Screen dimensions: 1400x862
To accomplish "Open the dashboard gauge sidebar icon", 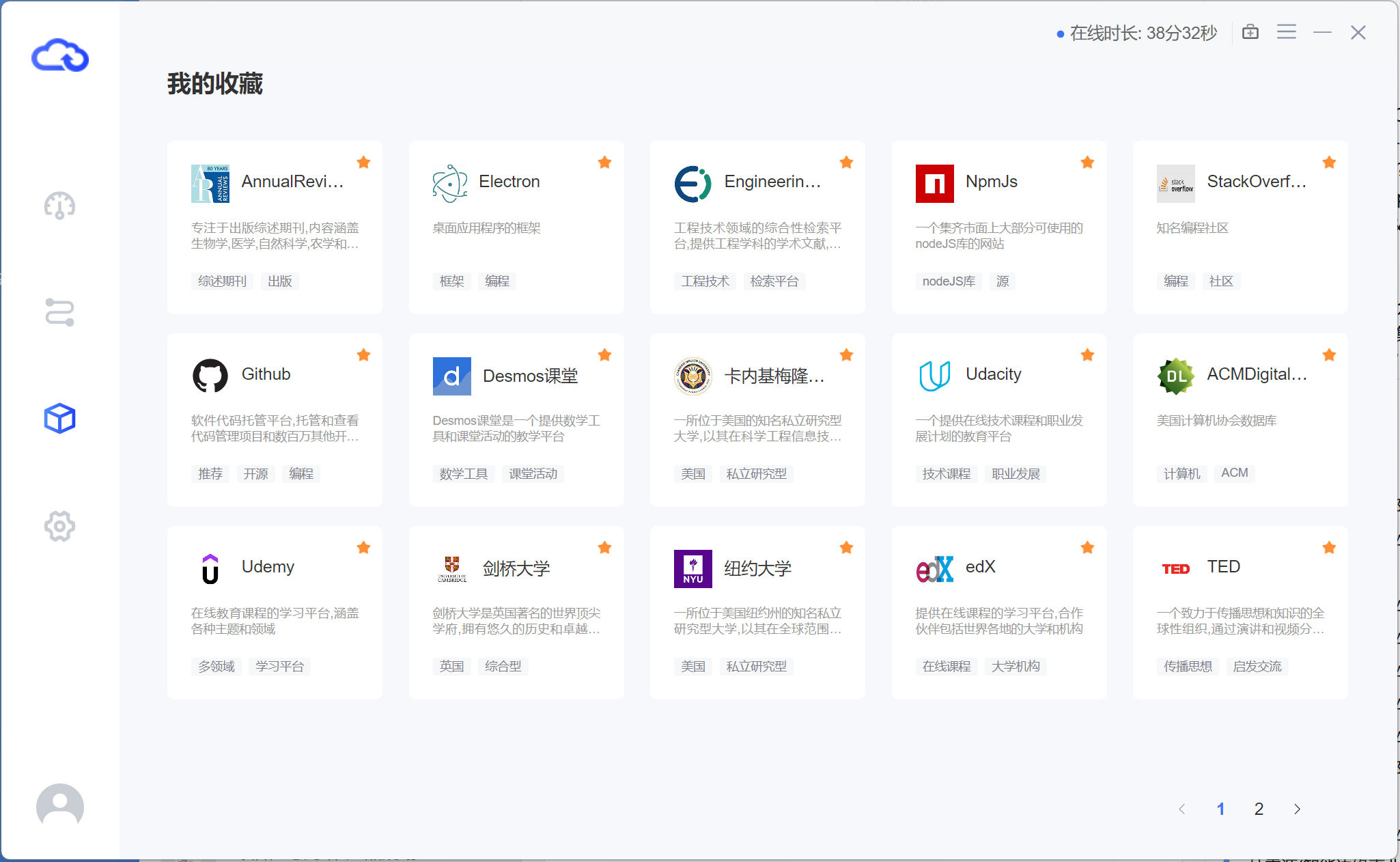I will tap(59, 206).
